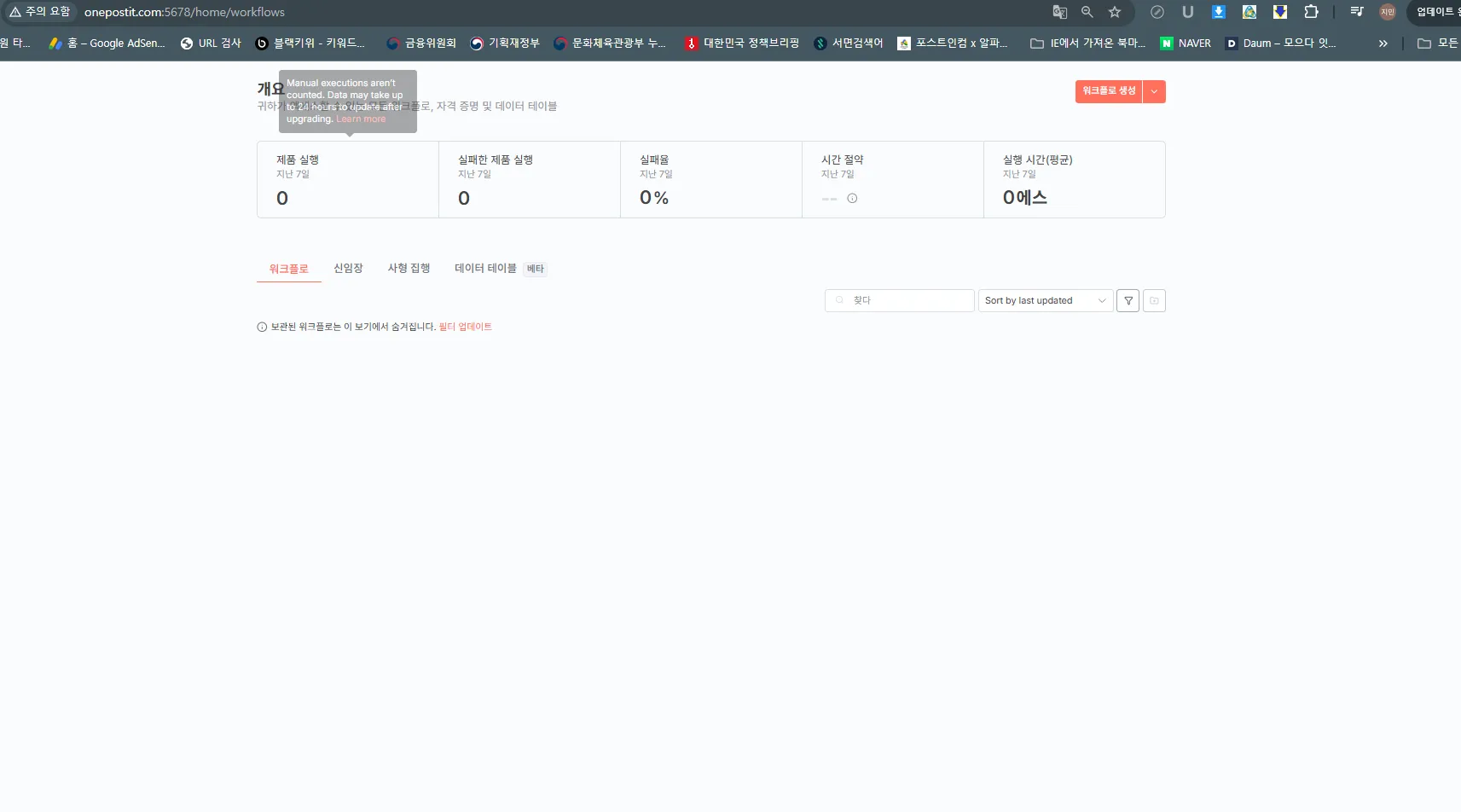Bookmark this page with the star icon
Screen dimensions: 1461x812
pyautogui.click(x=1115, y=12)
